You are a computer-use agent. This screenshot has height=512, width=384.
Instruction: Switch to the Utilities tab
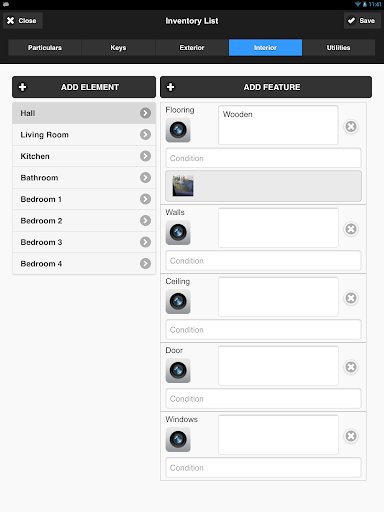click(x=338, y=48)
